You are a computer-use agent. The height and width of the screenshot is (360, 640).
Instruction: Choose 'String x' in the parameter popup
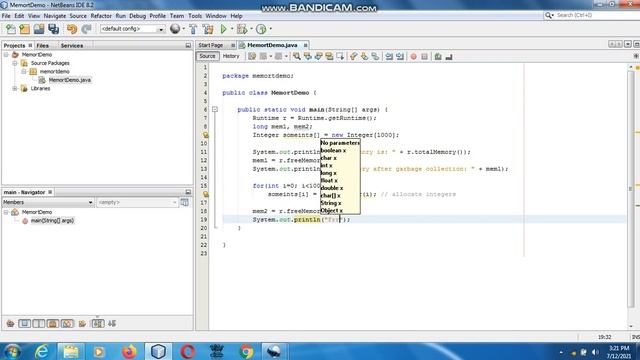point(331,203)
